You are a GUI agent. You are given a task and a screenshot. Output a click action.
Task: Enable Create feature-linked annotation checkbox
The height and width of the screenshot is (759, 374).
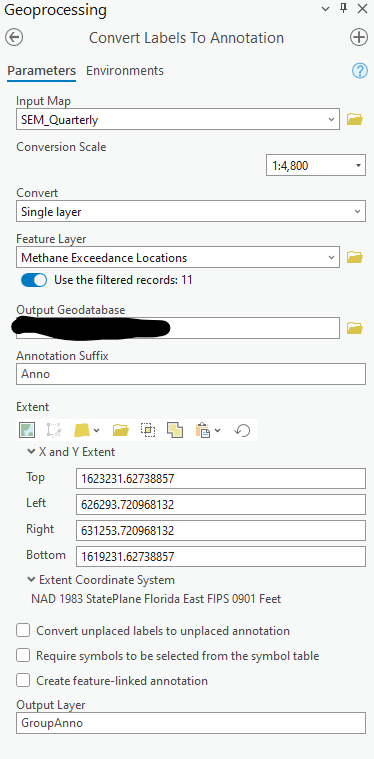pos(23,681)
